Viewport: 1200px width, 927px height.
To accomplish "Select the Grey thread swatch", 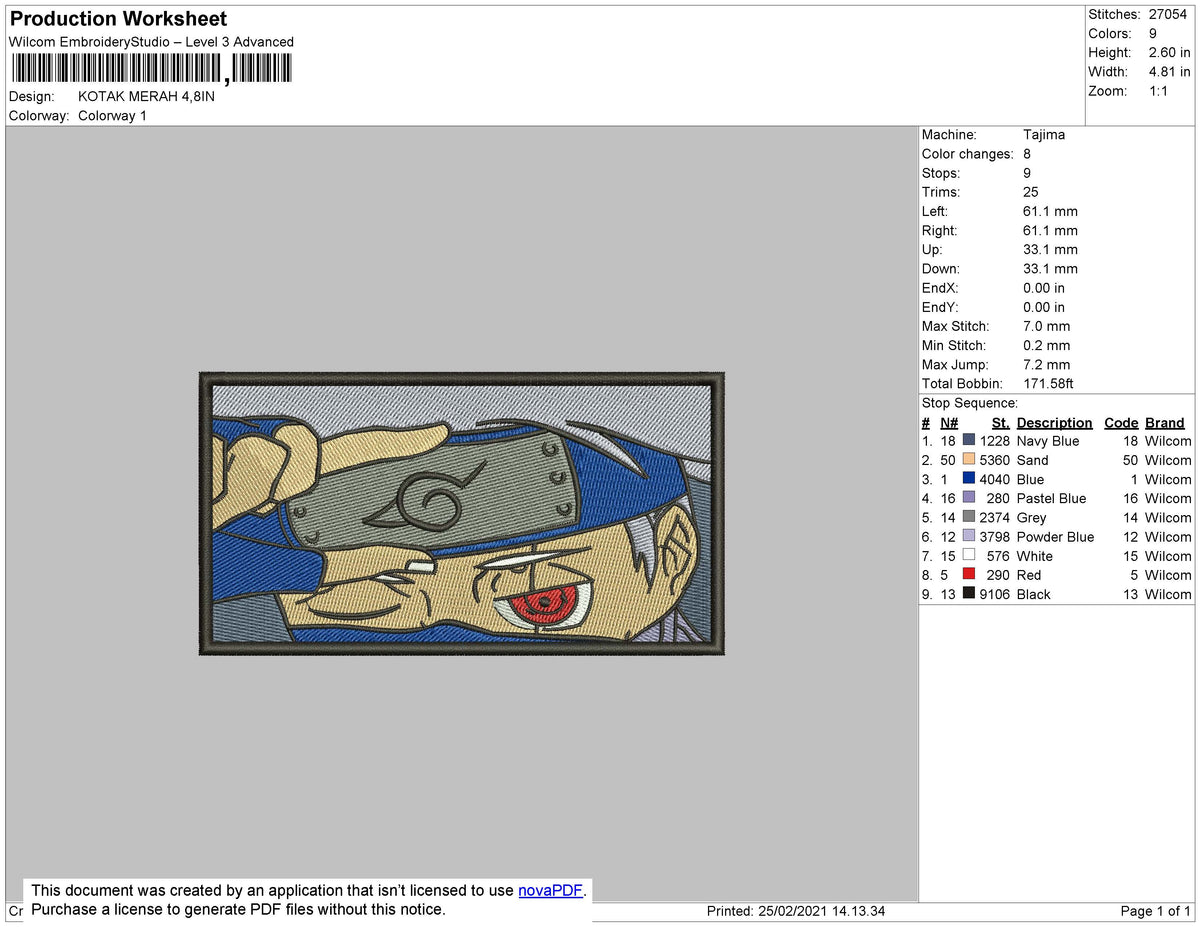I will pos(967,517).
